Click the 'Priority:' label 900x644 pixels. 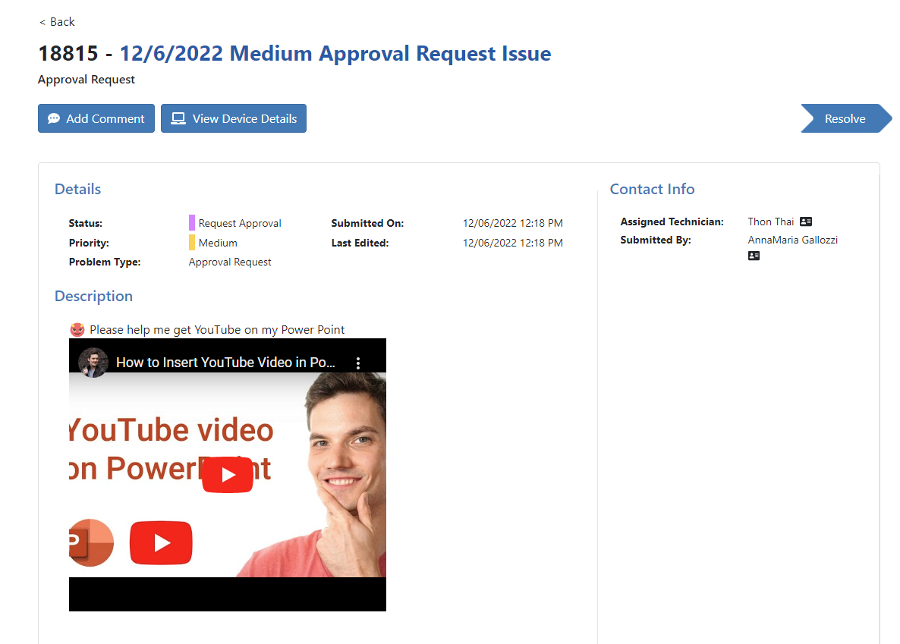[x=89, y=243]
